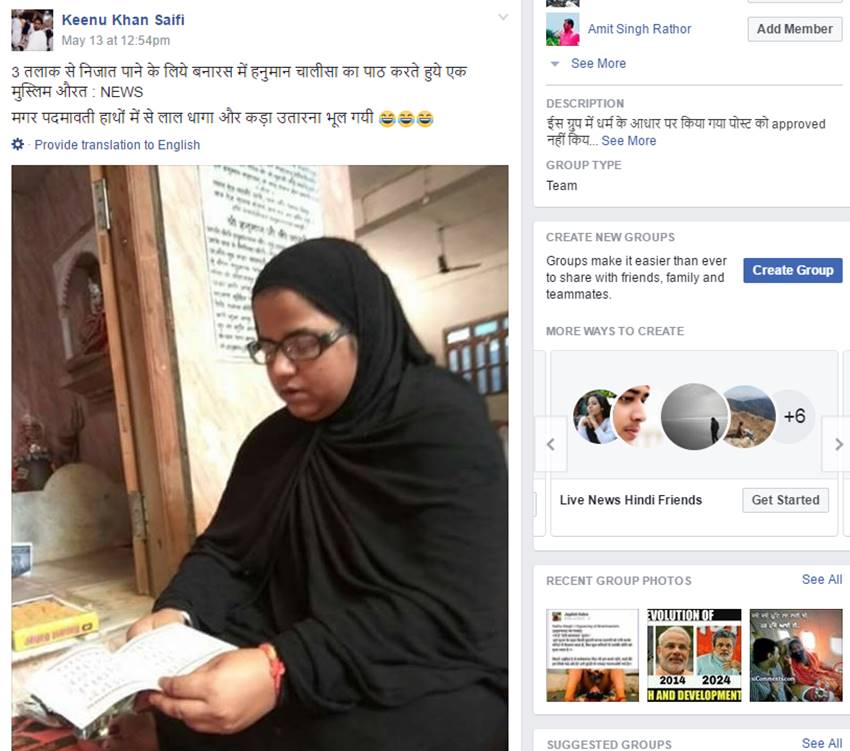
Task: Open the third recent group photo thumbnail
Action: point(796,655)
